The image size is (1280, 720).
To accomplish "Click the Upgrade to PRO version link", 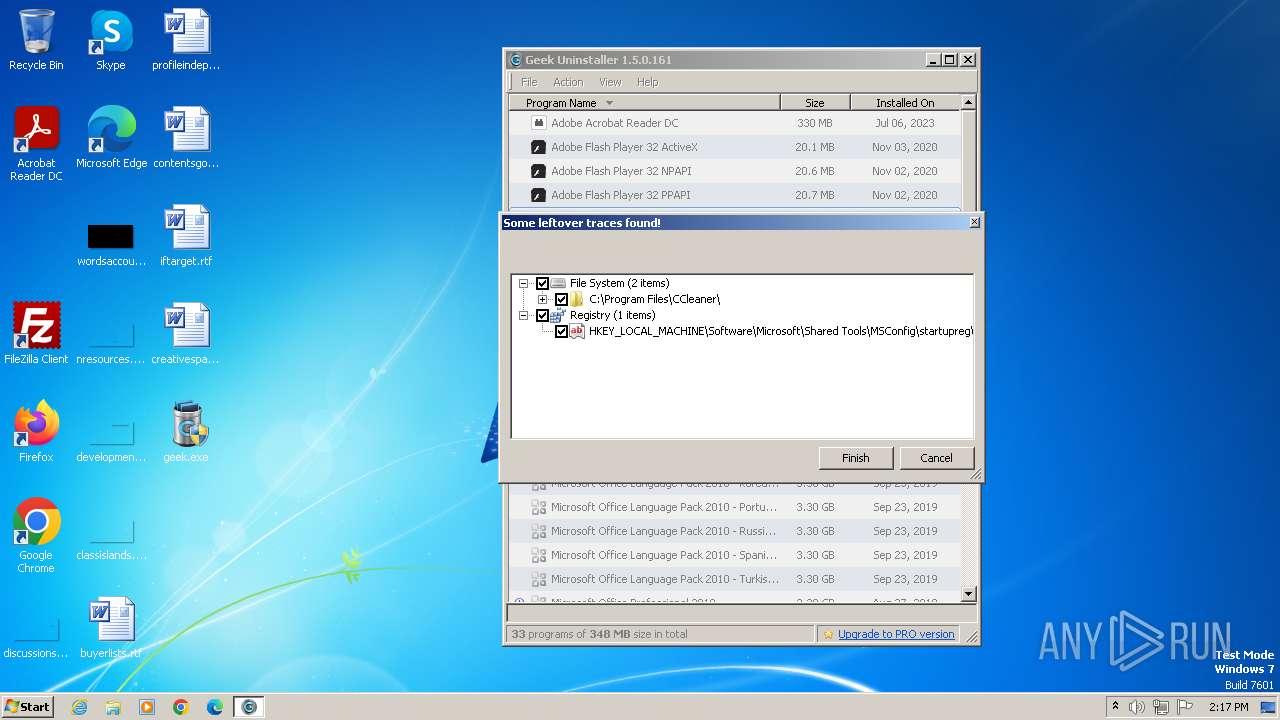I will coord(896,634).
